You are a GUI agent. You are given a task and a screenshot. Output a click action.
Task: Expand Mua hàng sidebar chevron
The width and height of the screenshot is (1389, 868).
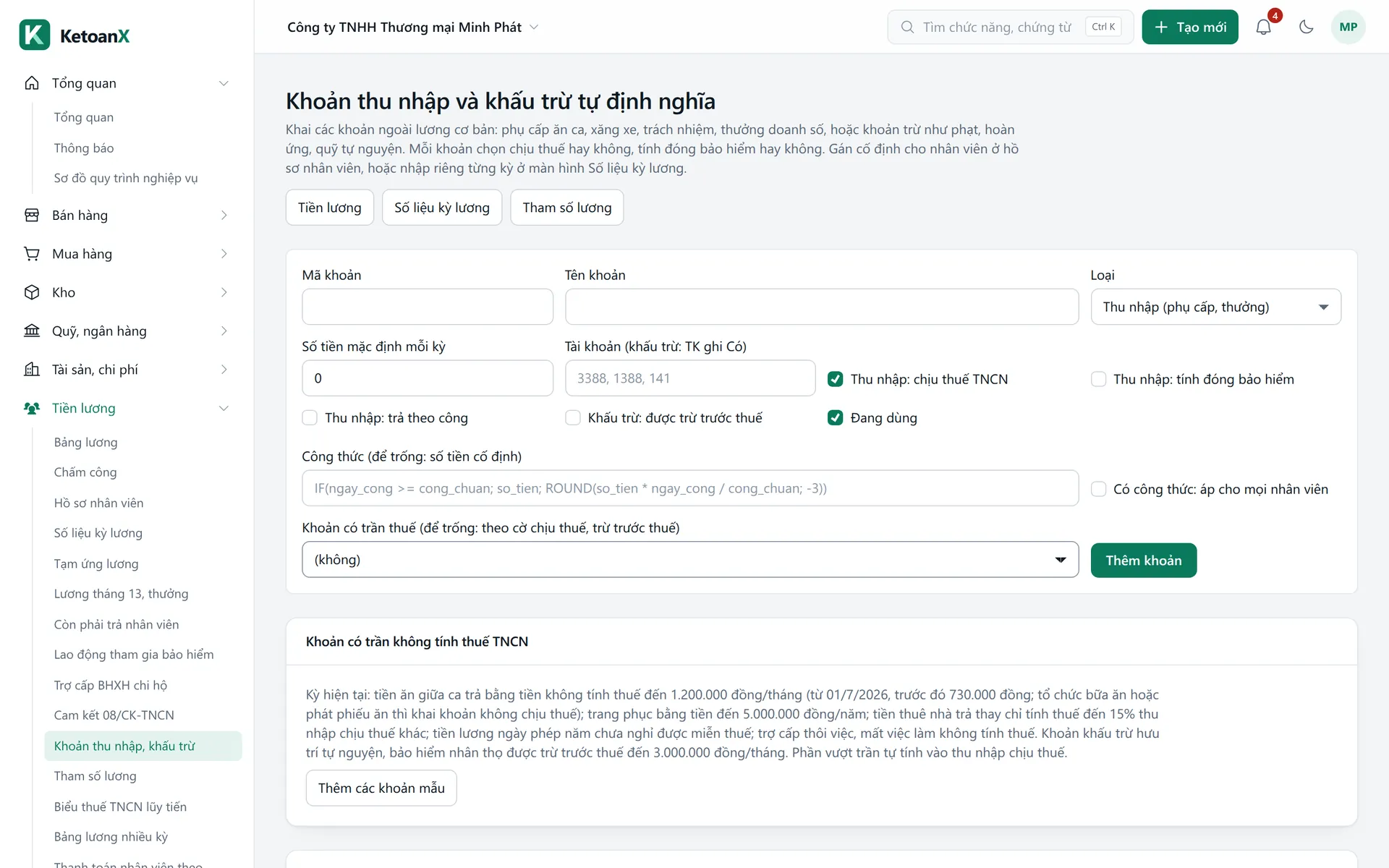click(x=224, y=254)
